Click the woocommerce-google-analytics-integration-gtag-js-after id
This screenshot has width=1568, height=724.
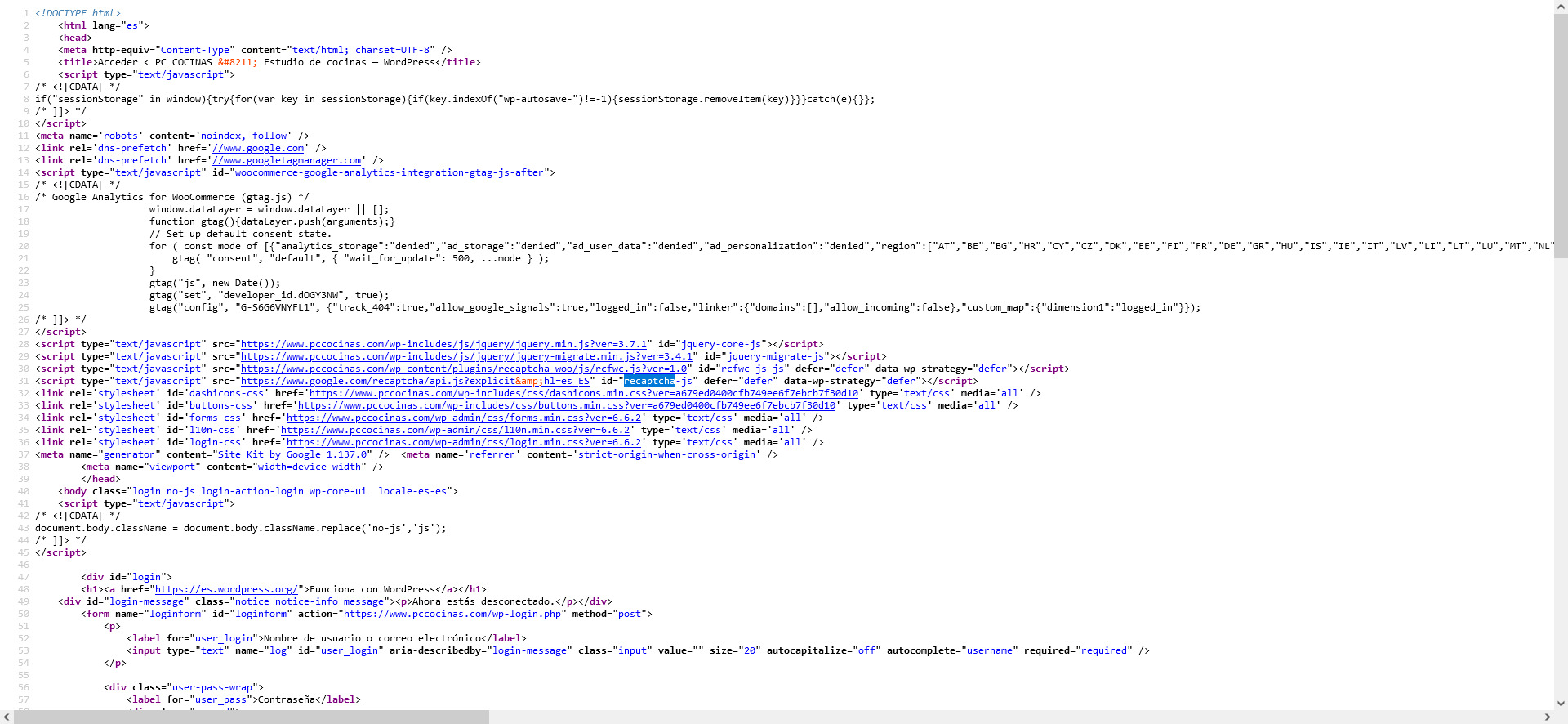click(x=389, y=172)
